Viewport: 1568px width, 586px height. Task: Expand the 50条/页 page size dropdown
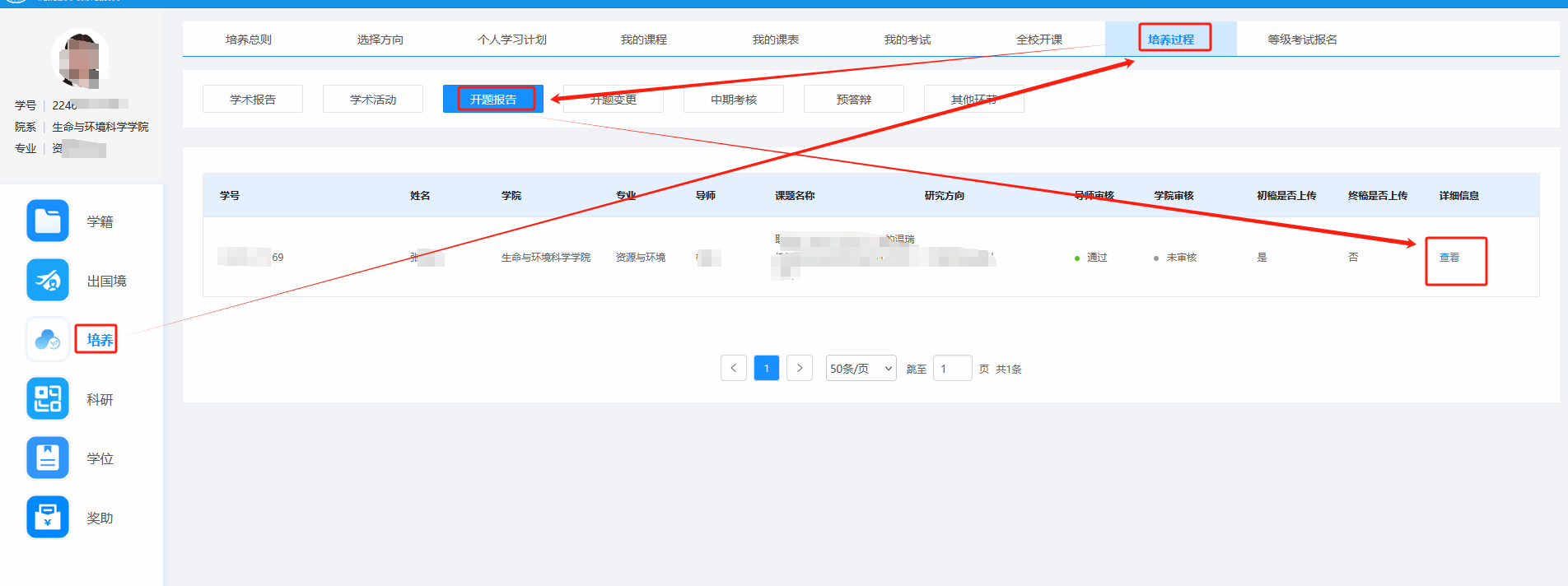(861, 369)
